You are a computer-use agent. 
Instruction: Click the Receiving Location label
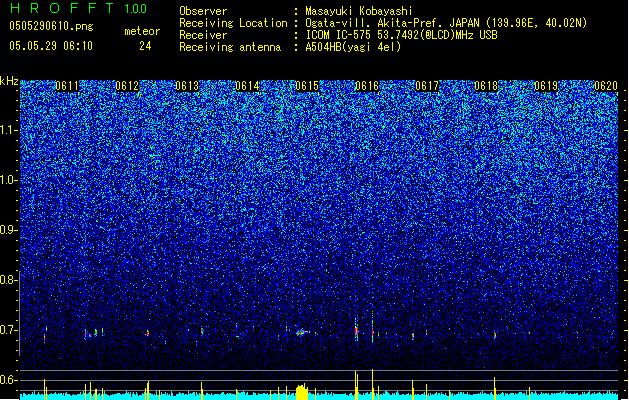click(233, 23)
